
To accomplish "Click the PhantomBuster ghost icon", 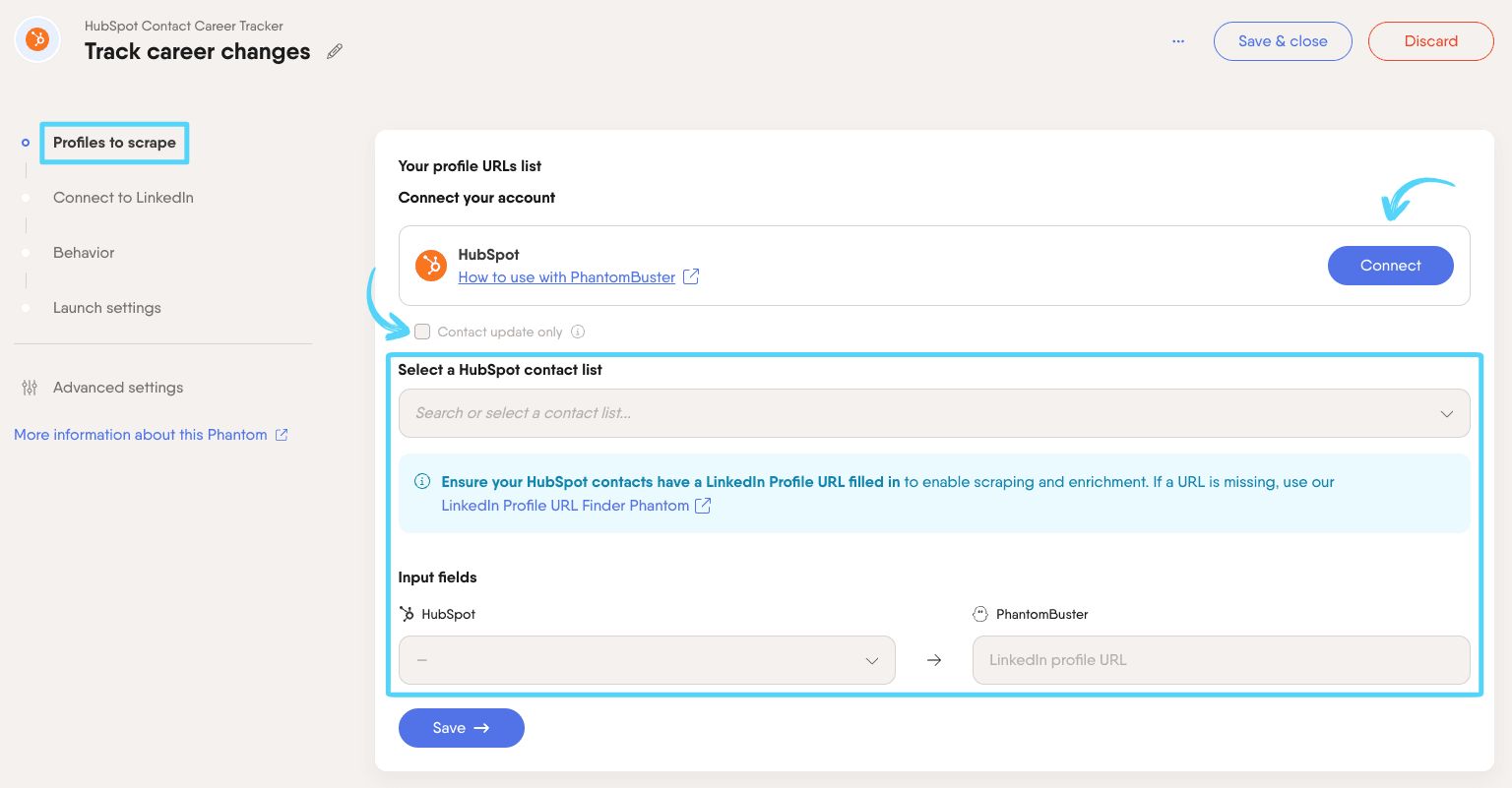I will coord(980,614).
